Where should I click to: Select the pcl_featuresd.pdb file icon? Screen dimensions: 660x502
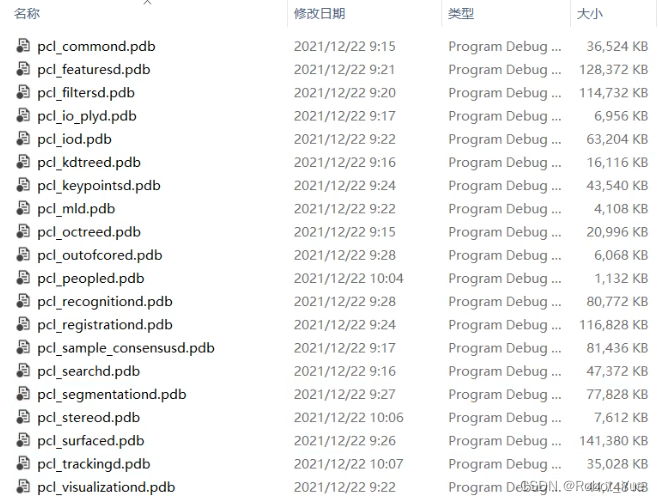tap(23, 69)
